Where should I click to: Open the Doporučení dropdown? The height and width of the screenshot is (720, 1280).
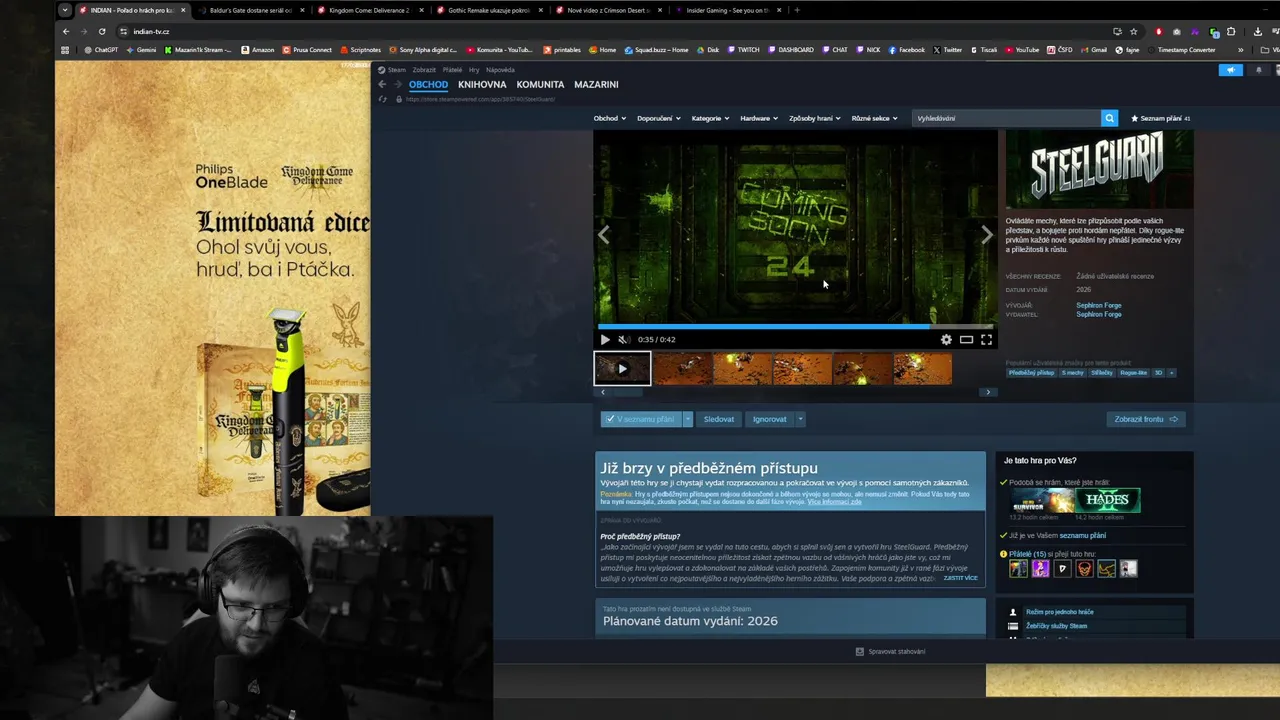pyautogui.click(x=658, y=118)
